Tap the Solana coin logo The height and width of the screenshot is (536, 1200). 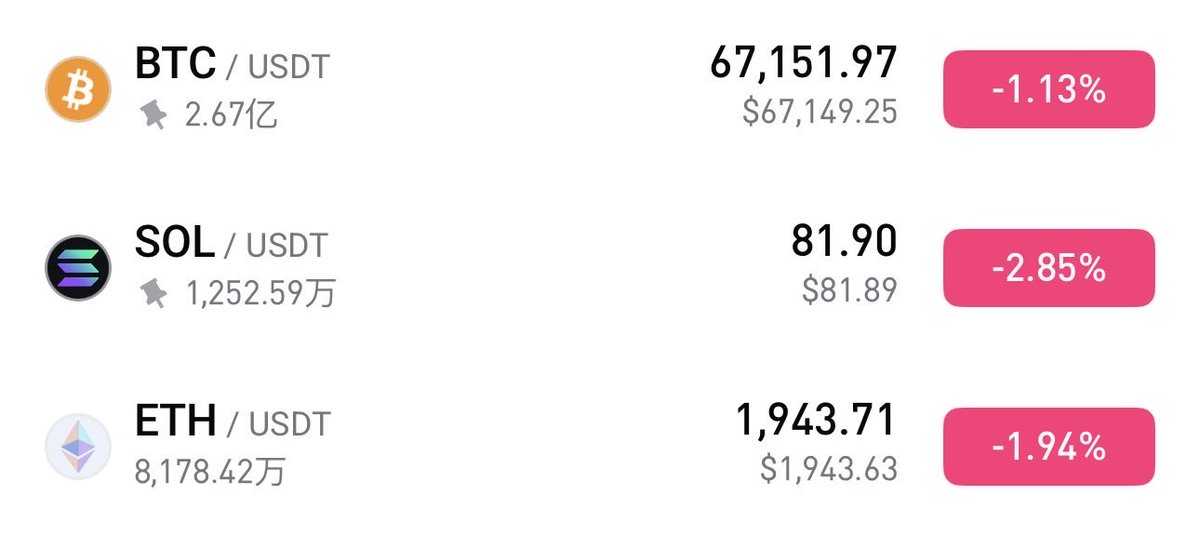tap(78, 267)
